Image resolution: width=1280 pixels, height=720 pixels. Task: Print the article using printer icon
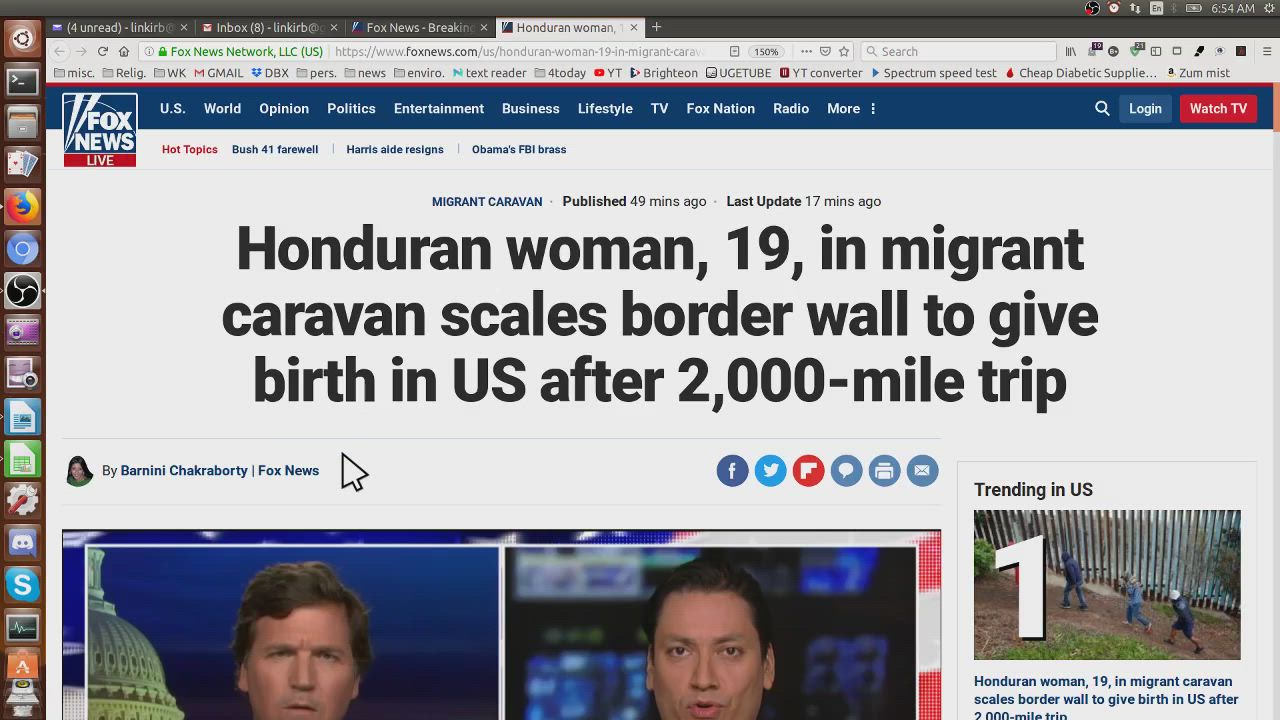click(884, 470)
